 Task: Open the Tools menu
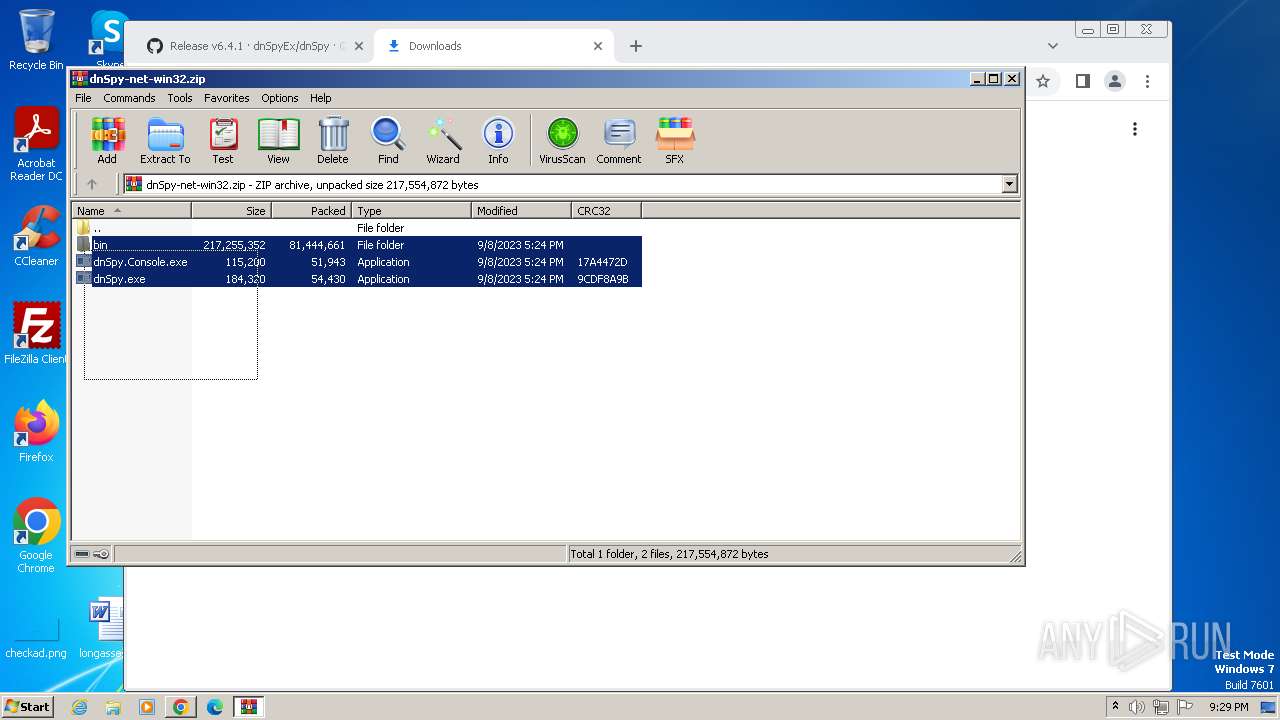pyautogui.click(x=180, y=98)
